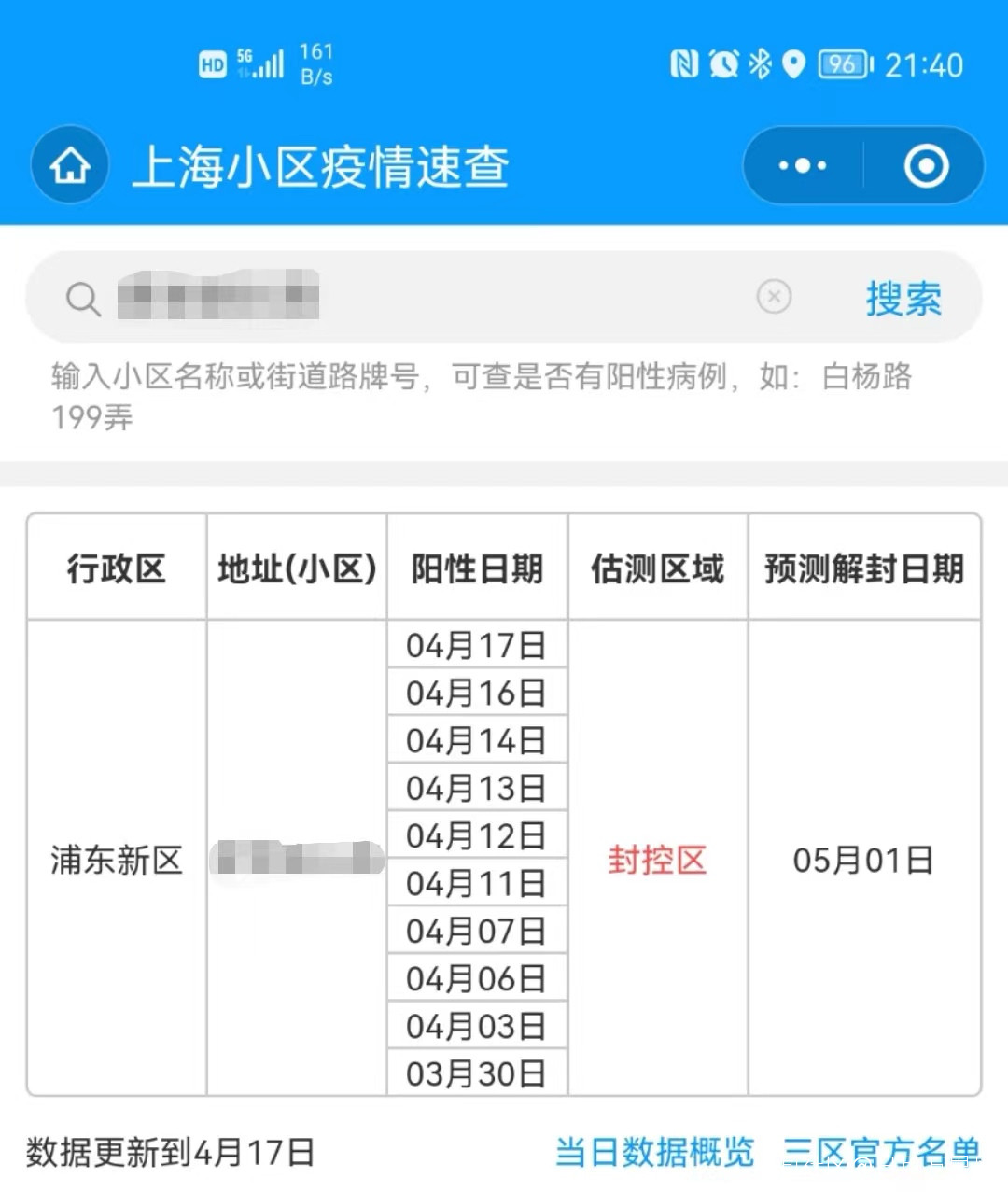Tap the 05月01日 predicted unlock date

[x=863, y=860]
